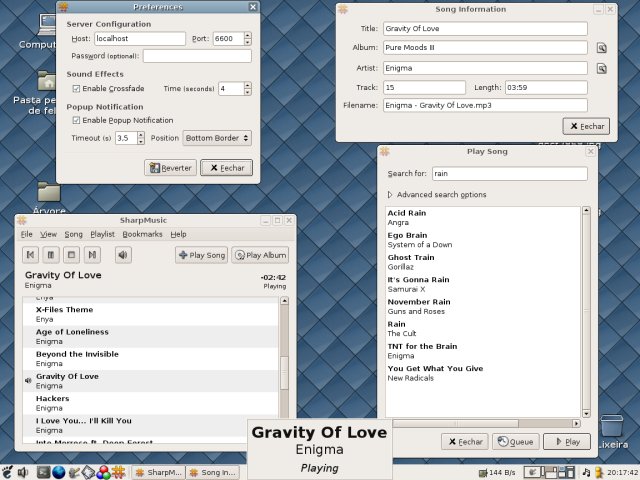The height and width of the screenshot is (480, 640).
Task: Click the previous track button in SharpMusic
Action: (31, 255)
